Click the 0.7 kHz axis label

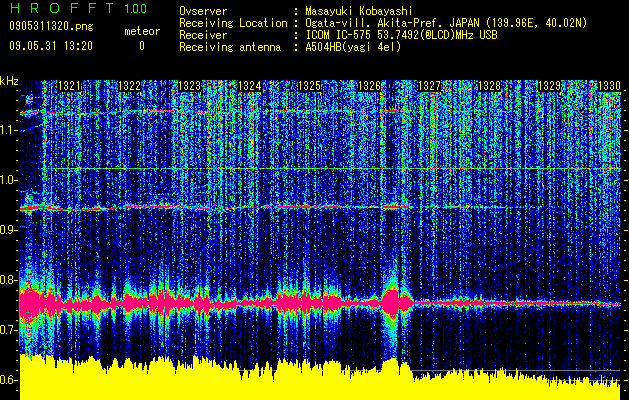9,330
